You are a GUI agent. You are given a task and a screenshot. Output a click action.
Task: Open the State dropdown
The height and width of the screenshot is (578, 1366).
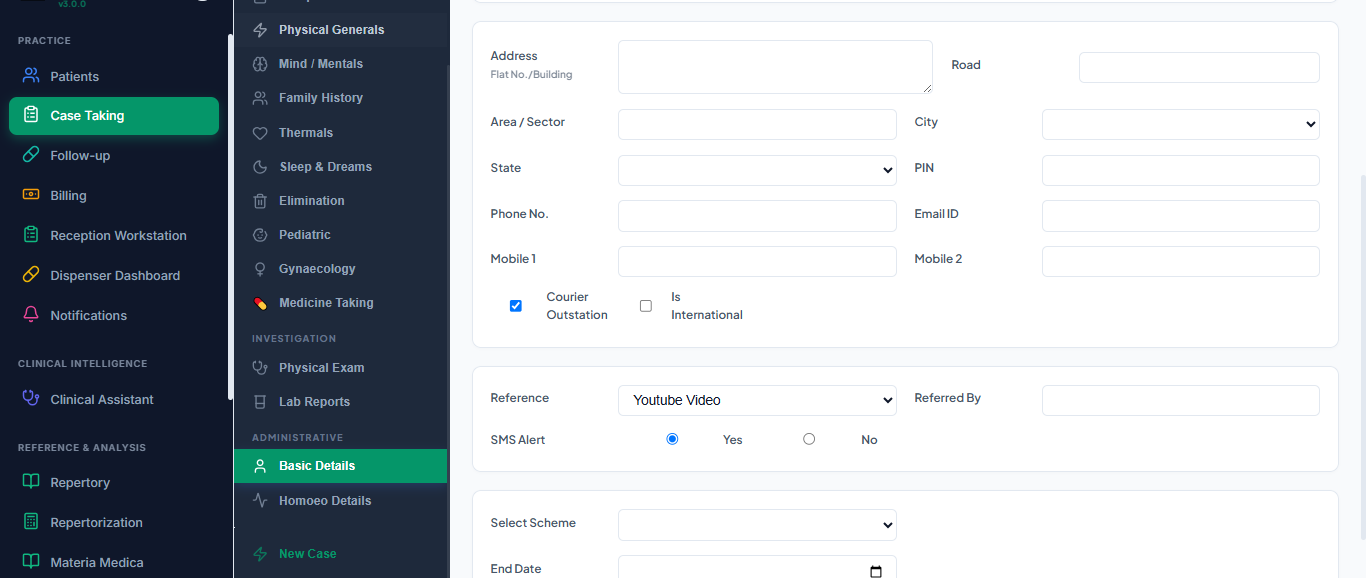pos(757,170)
